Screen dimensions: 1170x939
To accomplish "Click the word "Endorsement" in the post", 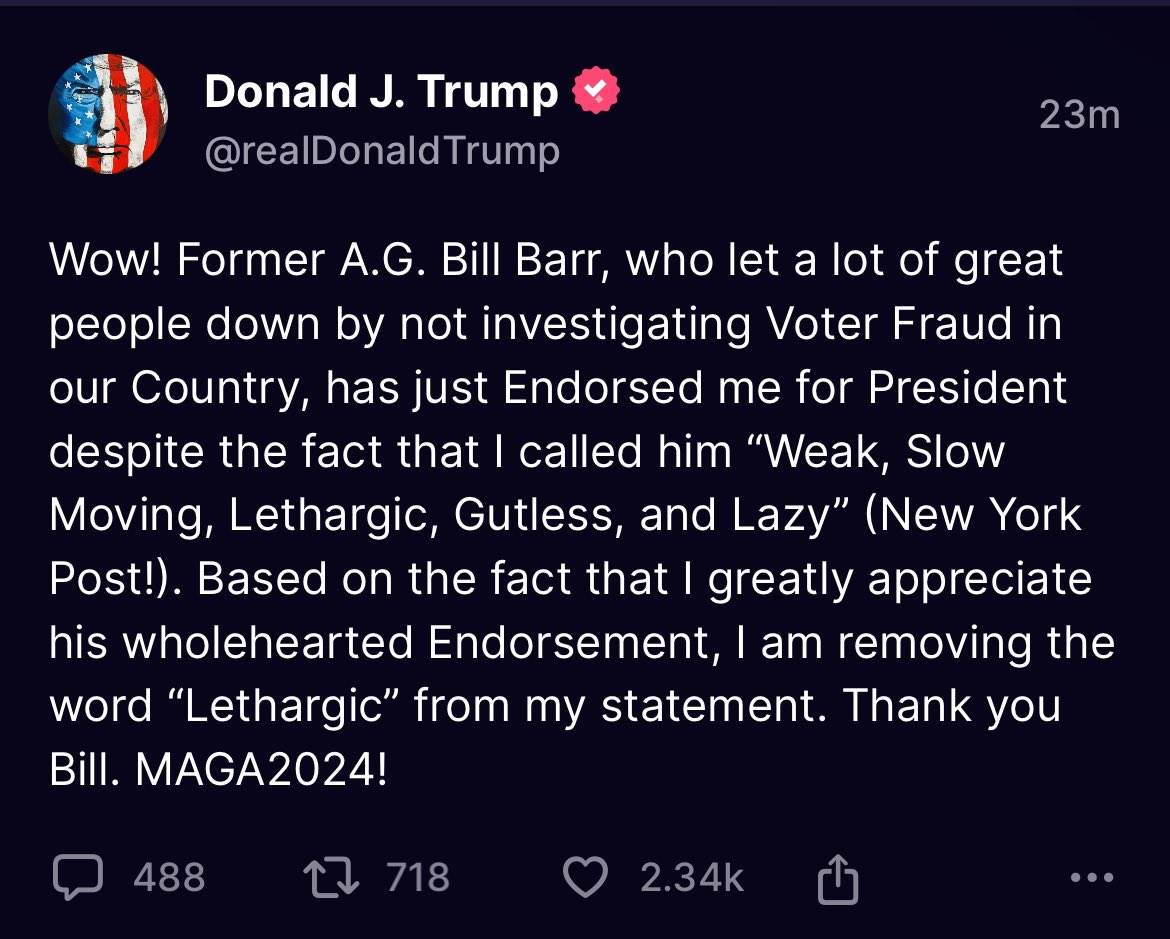I will click(570, 643).
